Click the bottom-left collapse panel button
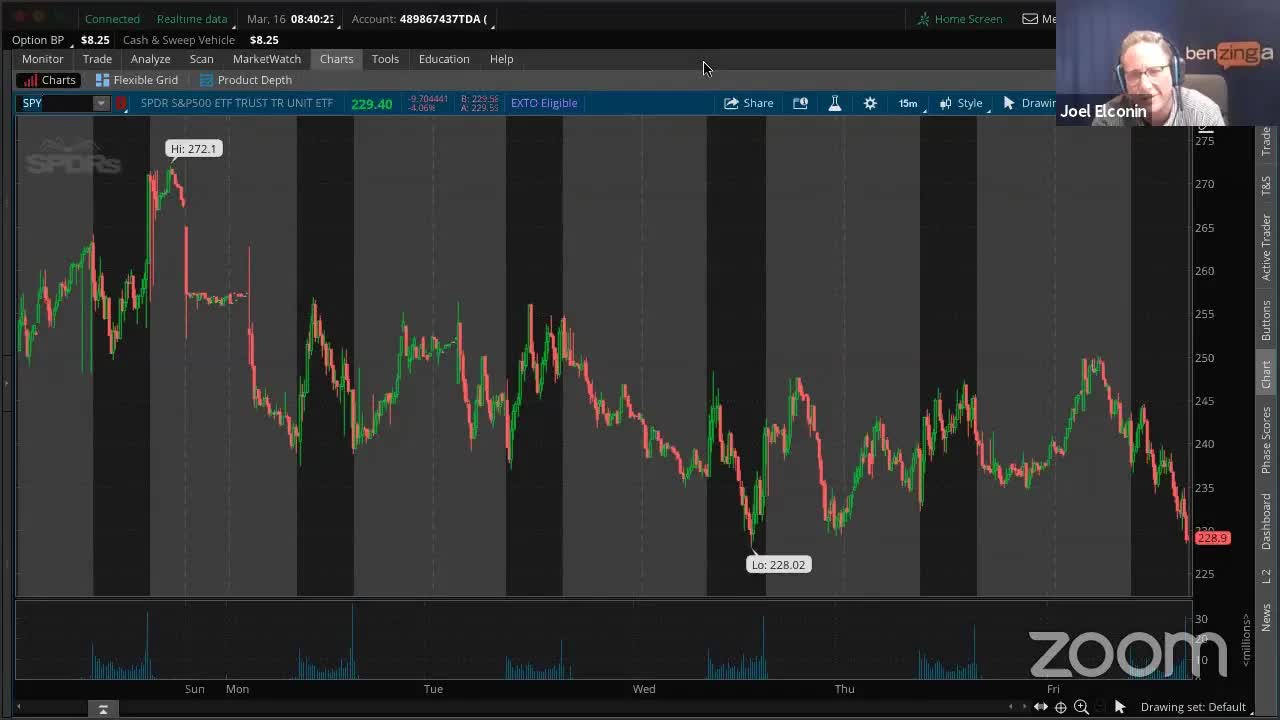The width and height of the screenshot is (1280, 720). 103,709
